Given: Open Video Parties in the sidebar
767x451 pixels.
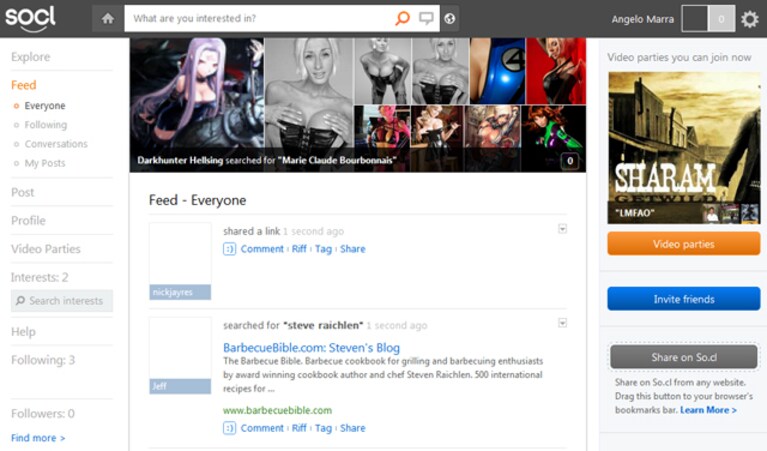Looking at the screenshot, I should [45, 249].
